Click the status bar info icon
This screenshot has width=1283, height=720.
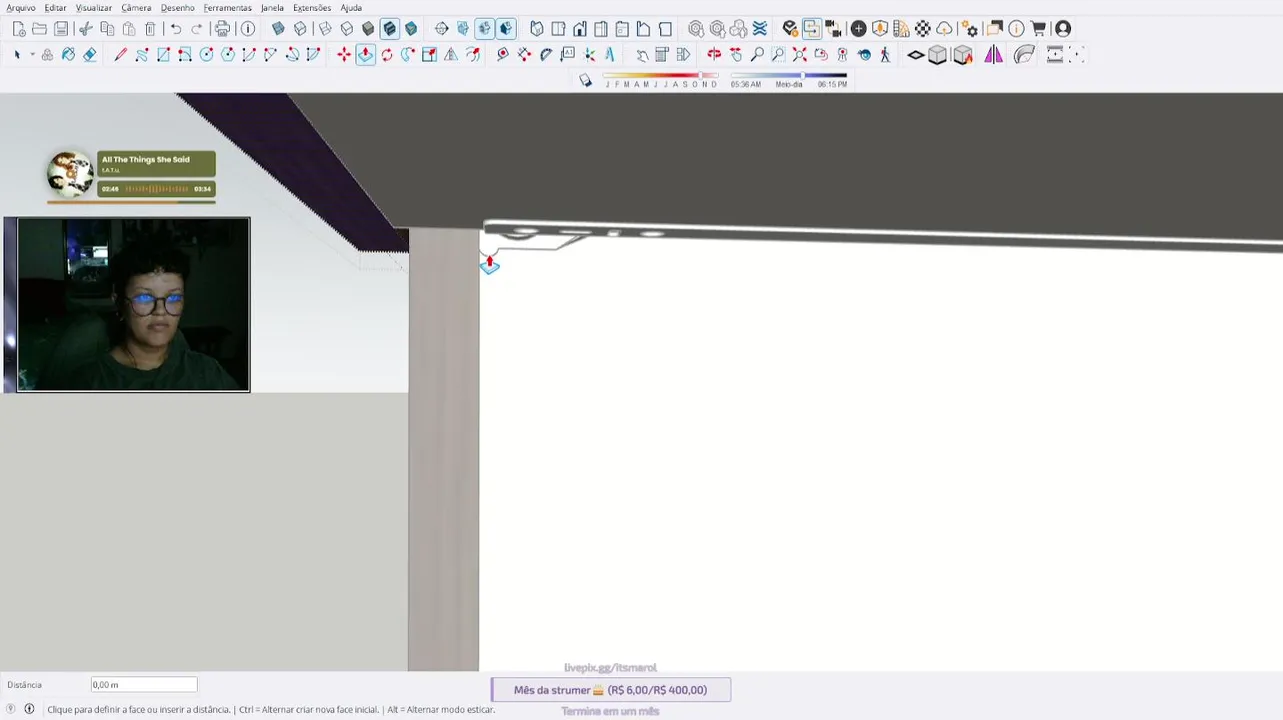29,709
